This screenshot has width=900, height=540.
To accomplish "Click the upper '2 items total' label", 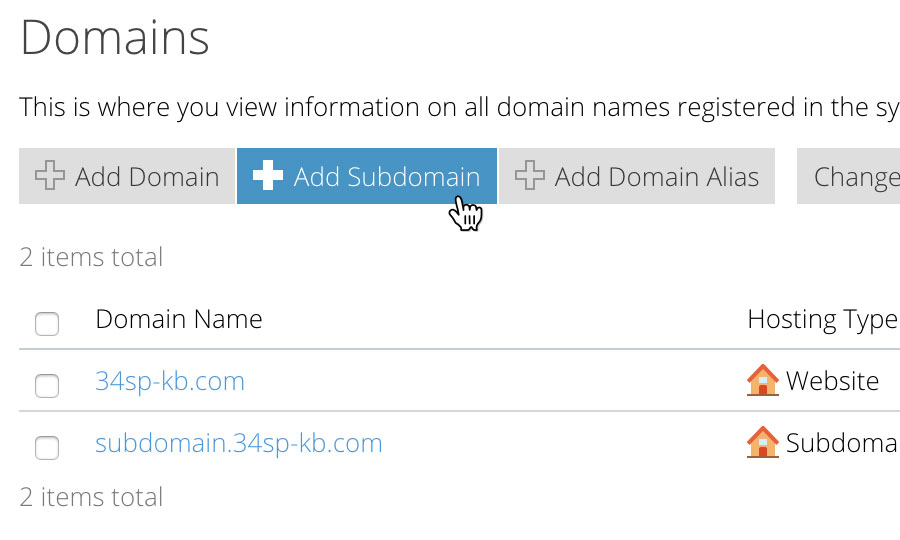I will tap(91, 257).
